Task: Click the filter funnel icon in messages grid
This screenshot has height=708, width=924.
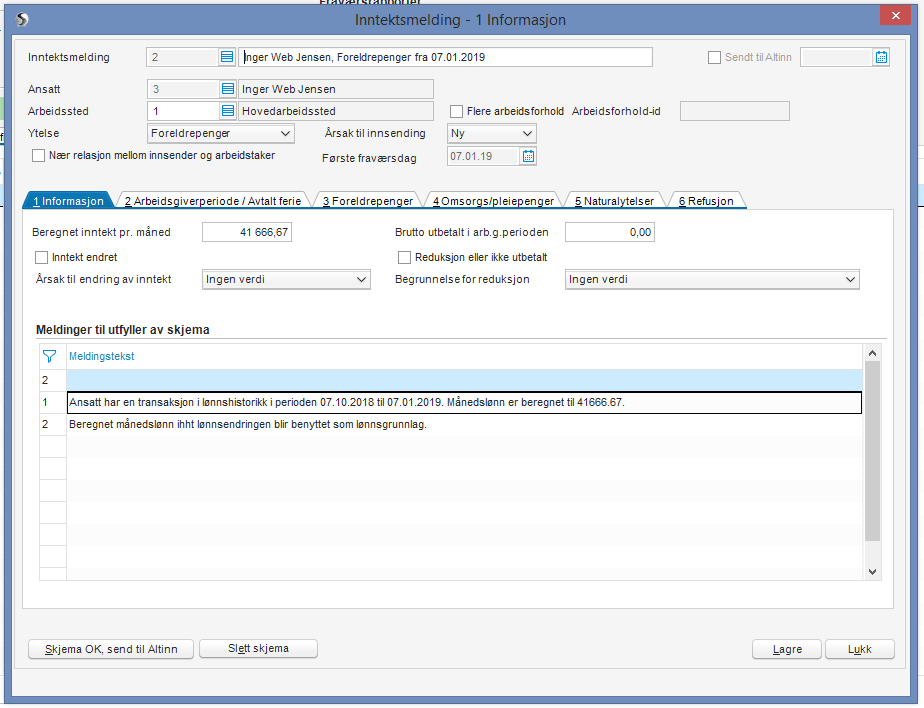Action: pyautogui.click(x=50, y=356)
